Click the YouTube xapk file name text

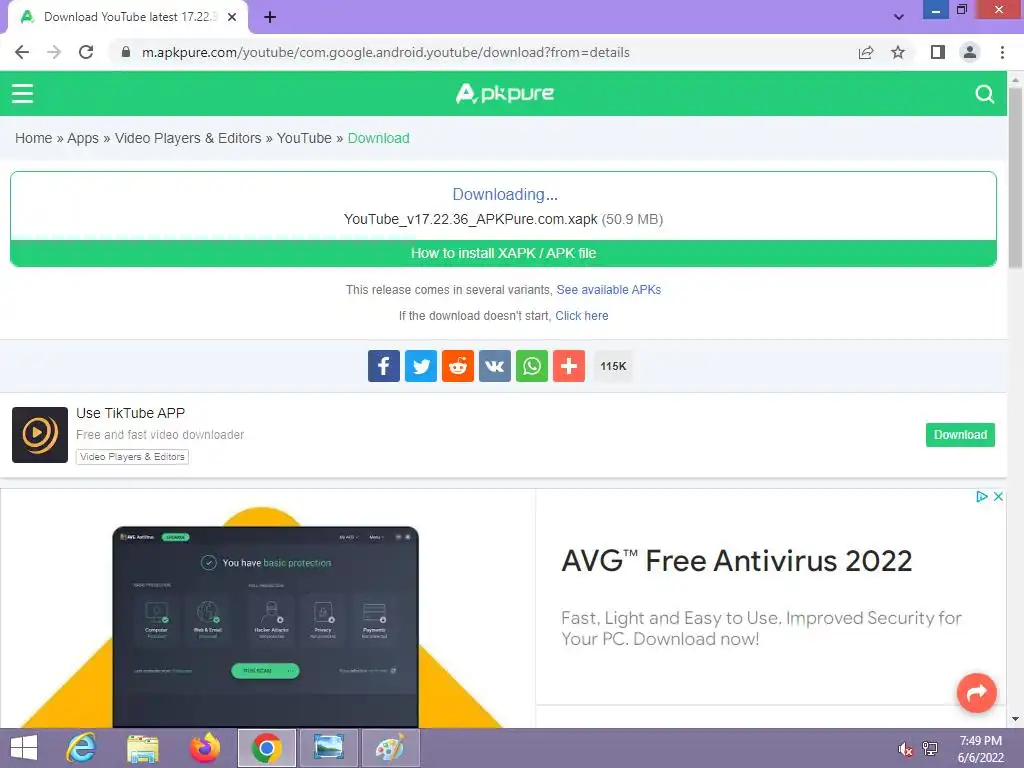[470, 219]
